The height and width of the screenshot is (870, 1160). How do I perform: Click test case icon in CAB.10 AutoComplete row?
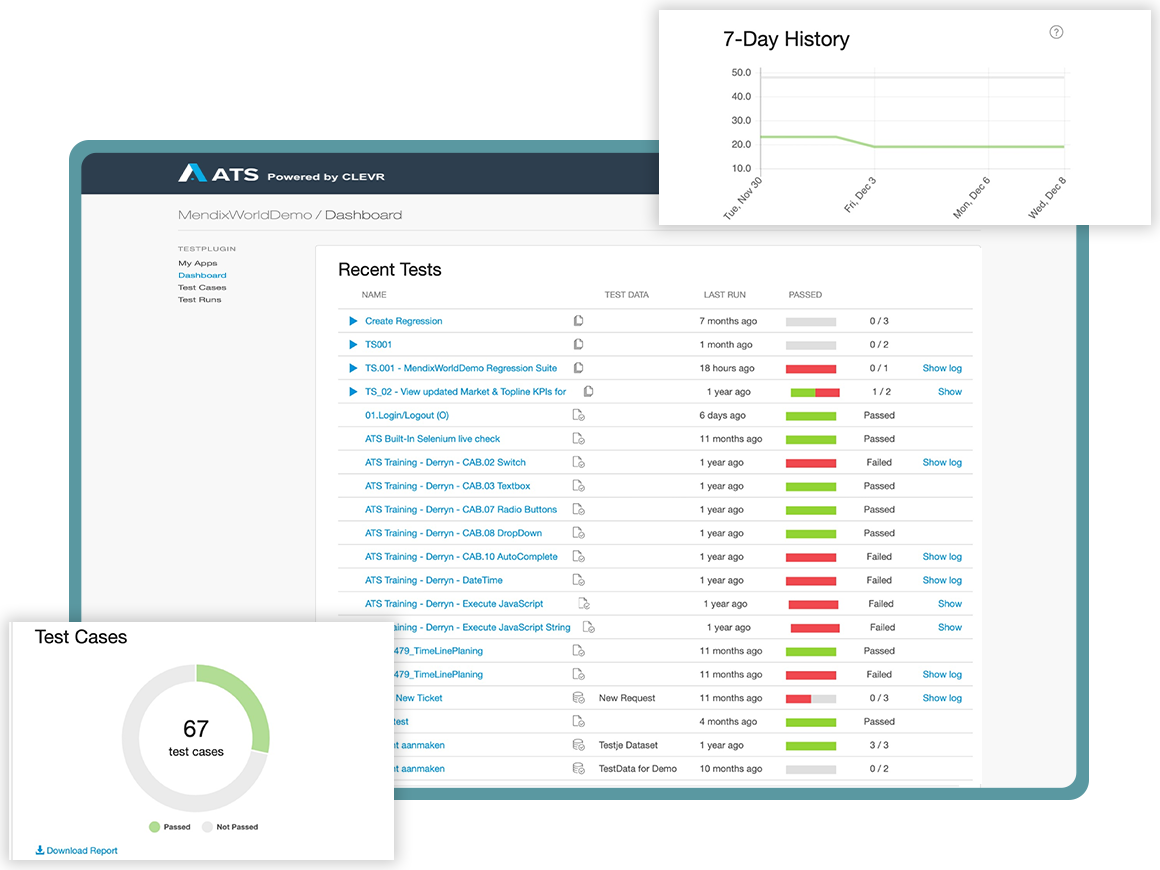579,556
